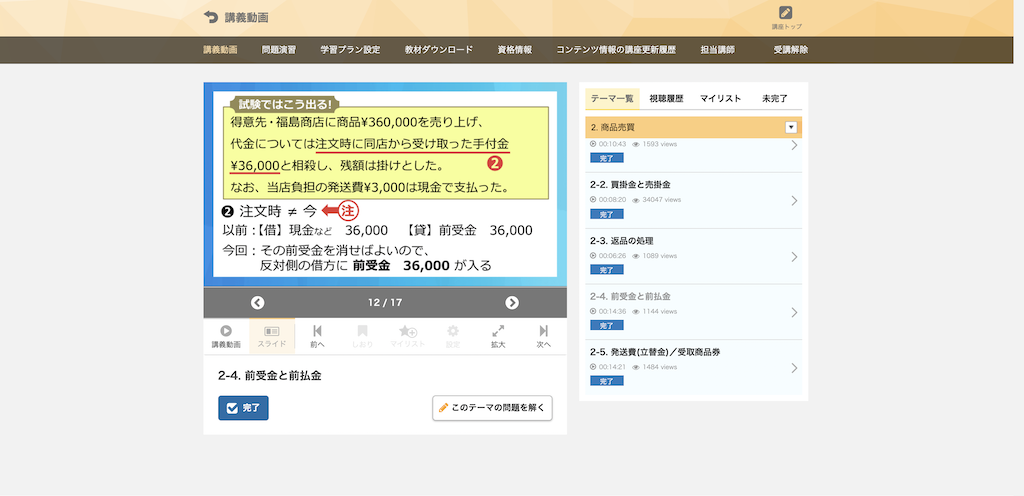Switch to 講義動画 video playback mode
This screenshot has height=496, width=1024.
[x=226, y=336]
